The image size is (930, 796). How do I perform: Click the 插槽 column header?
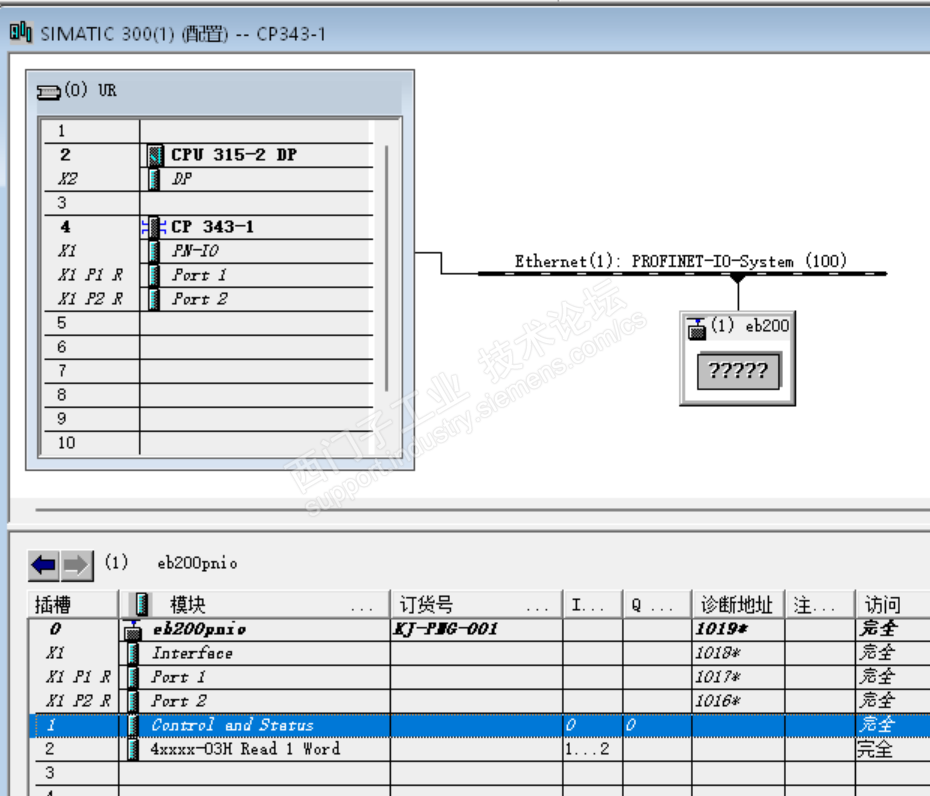[x=74, y=605]
